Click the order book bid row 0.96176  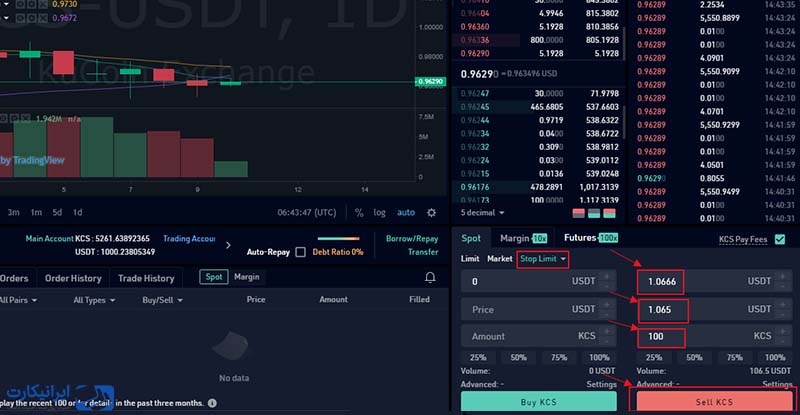(x=537, y=187)
